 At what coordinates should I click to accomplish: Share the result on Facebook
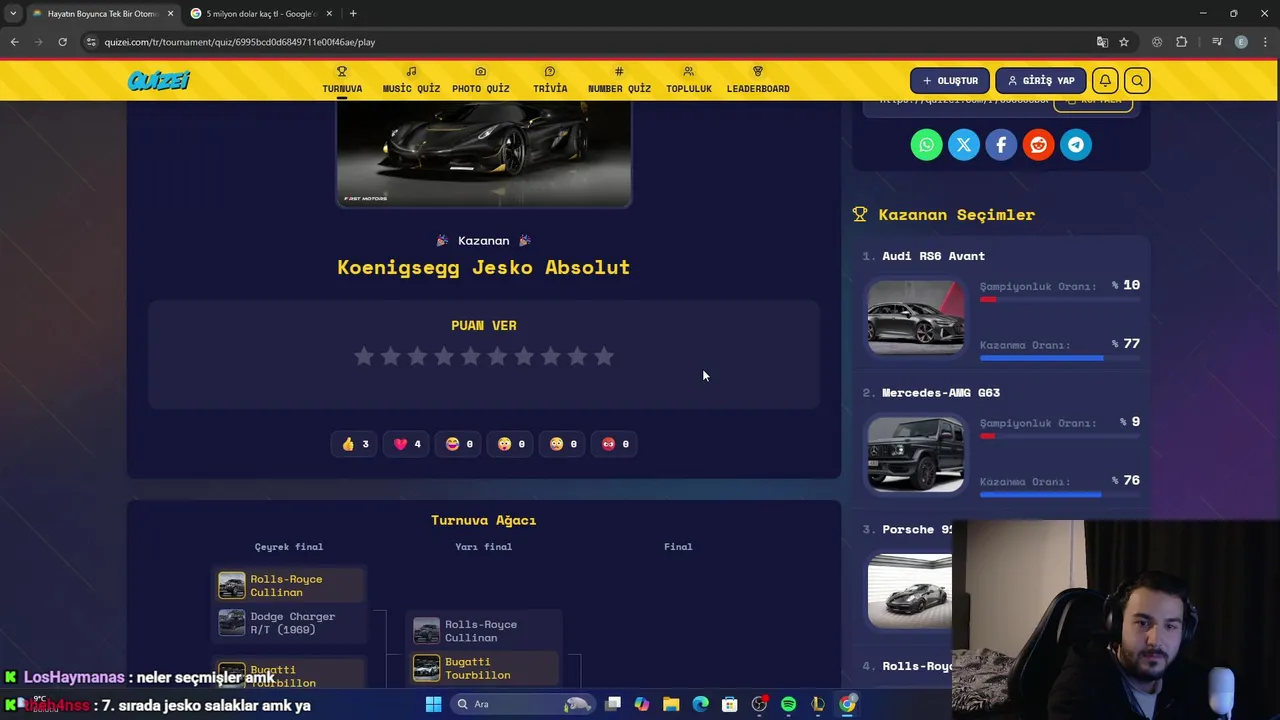[x=1001, y=145]
